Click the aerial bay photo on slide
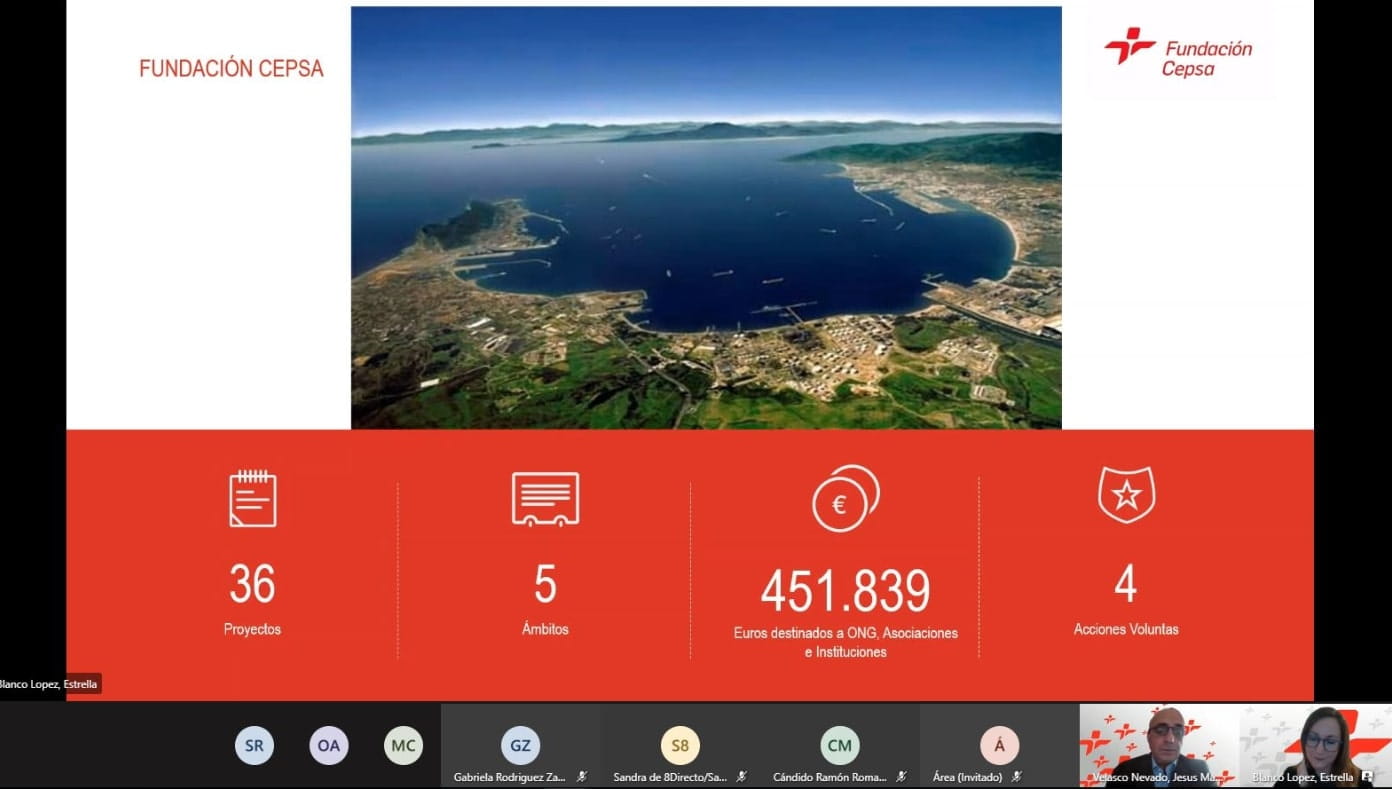 [706, 218]
